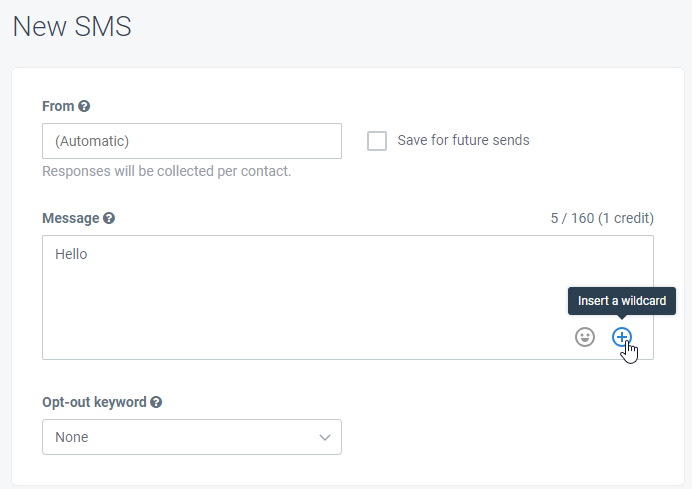This screenshot has width=692, height=489.
Task: Click the Save for future sends label
Action: [x=463, y=140]
